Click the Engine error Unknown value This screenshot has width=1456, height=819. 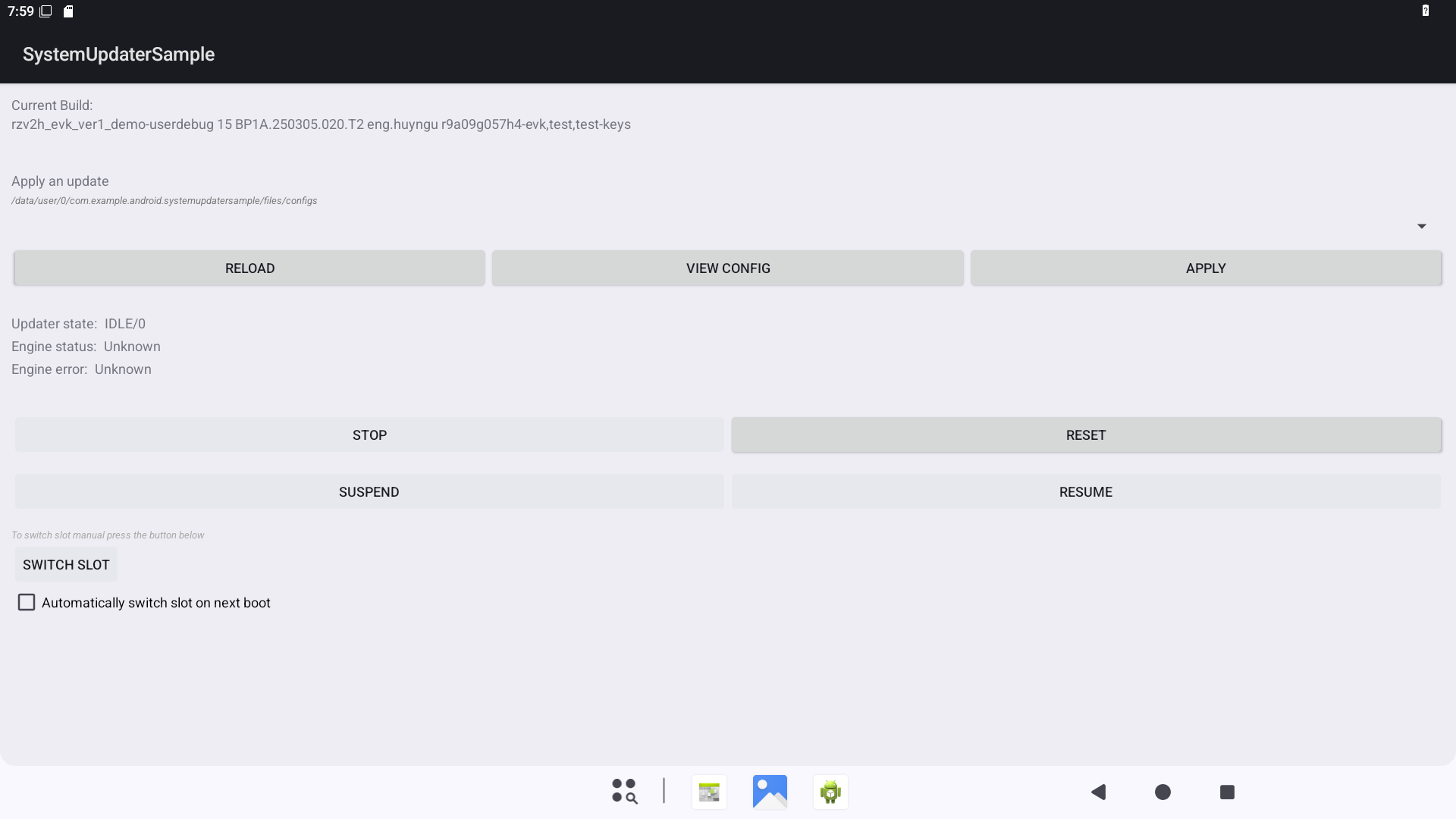[123, 369]
